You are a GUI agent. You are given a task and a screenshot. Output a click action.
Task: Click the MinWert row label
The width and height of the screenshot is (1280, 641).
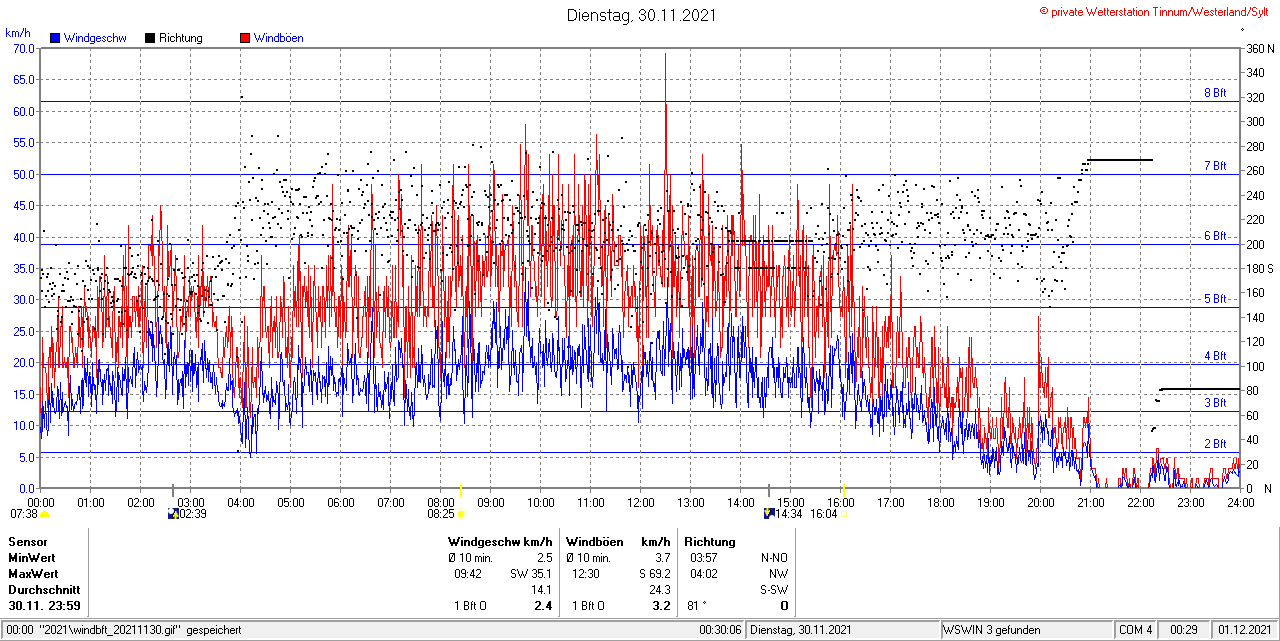click(x=31, y=558)
